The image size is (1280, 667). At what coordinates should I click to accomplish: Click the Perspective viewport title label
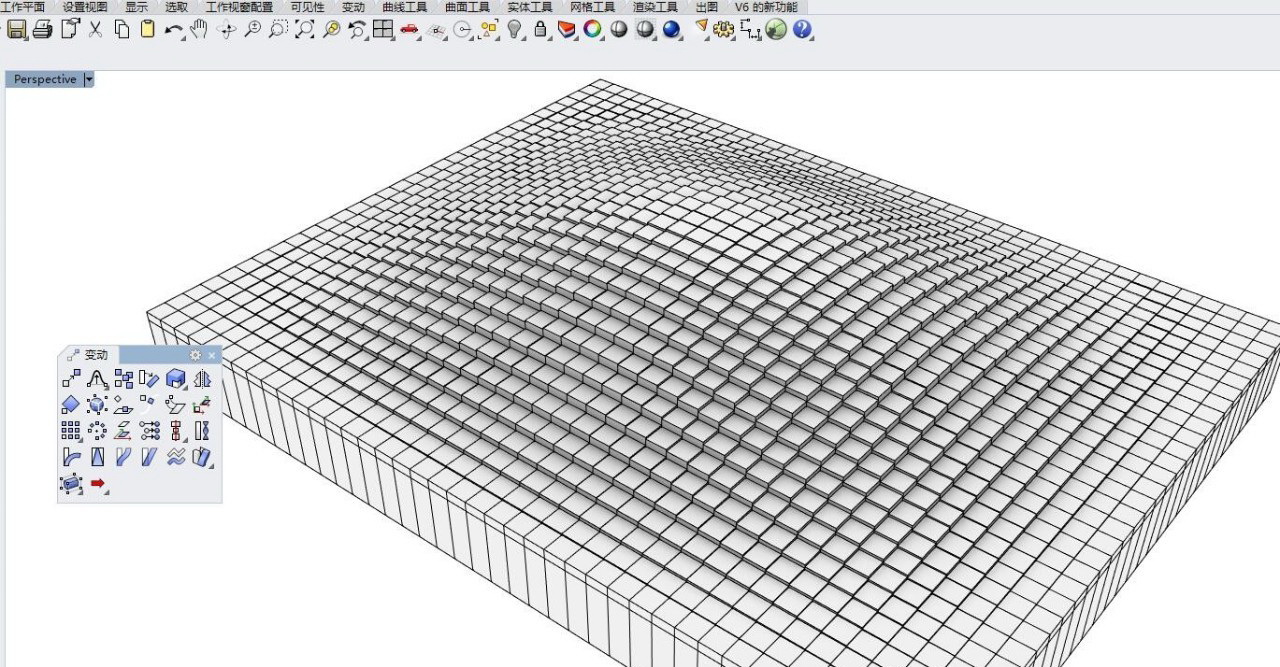pos(44,80)
